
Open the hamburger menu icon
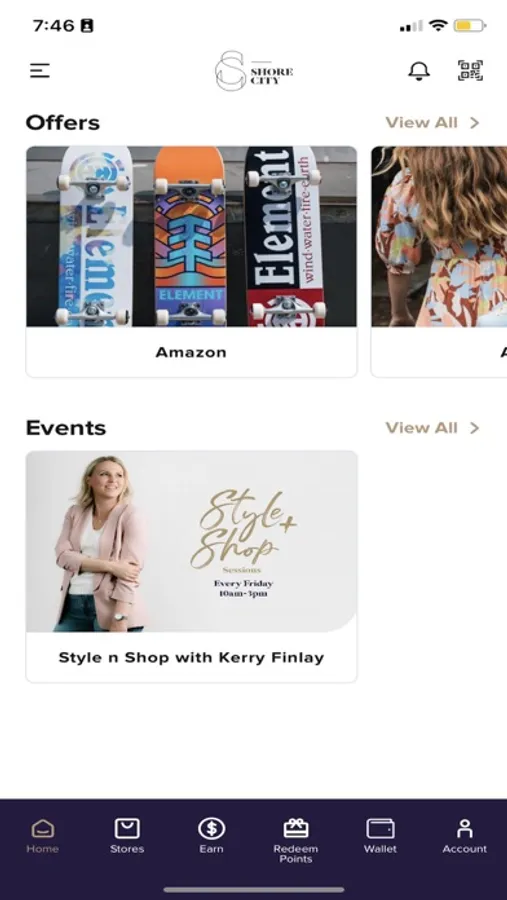(x=40, y=71)
